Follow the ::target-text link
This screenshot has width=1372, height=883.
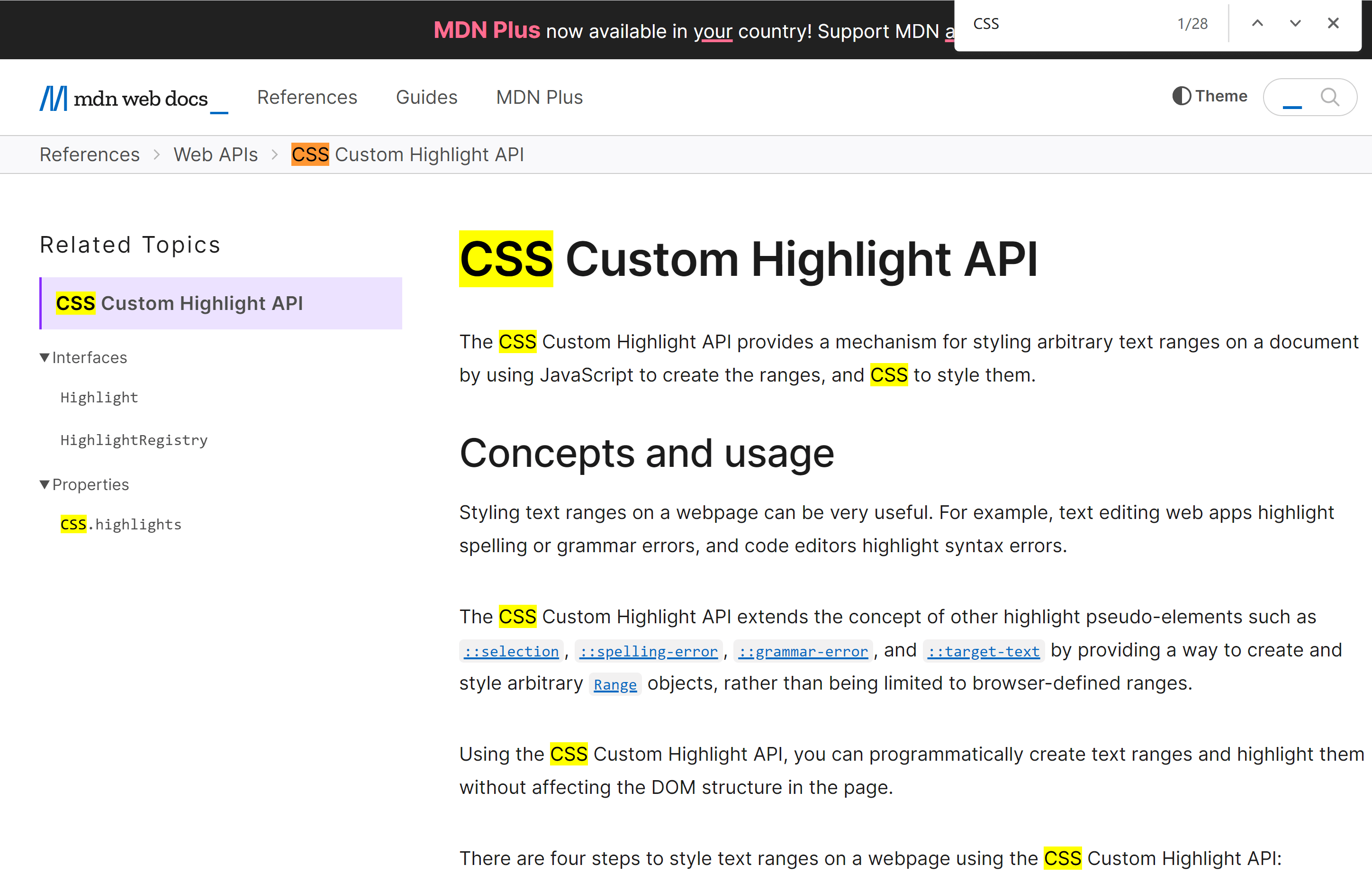(x=983, y=651)
